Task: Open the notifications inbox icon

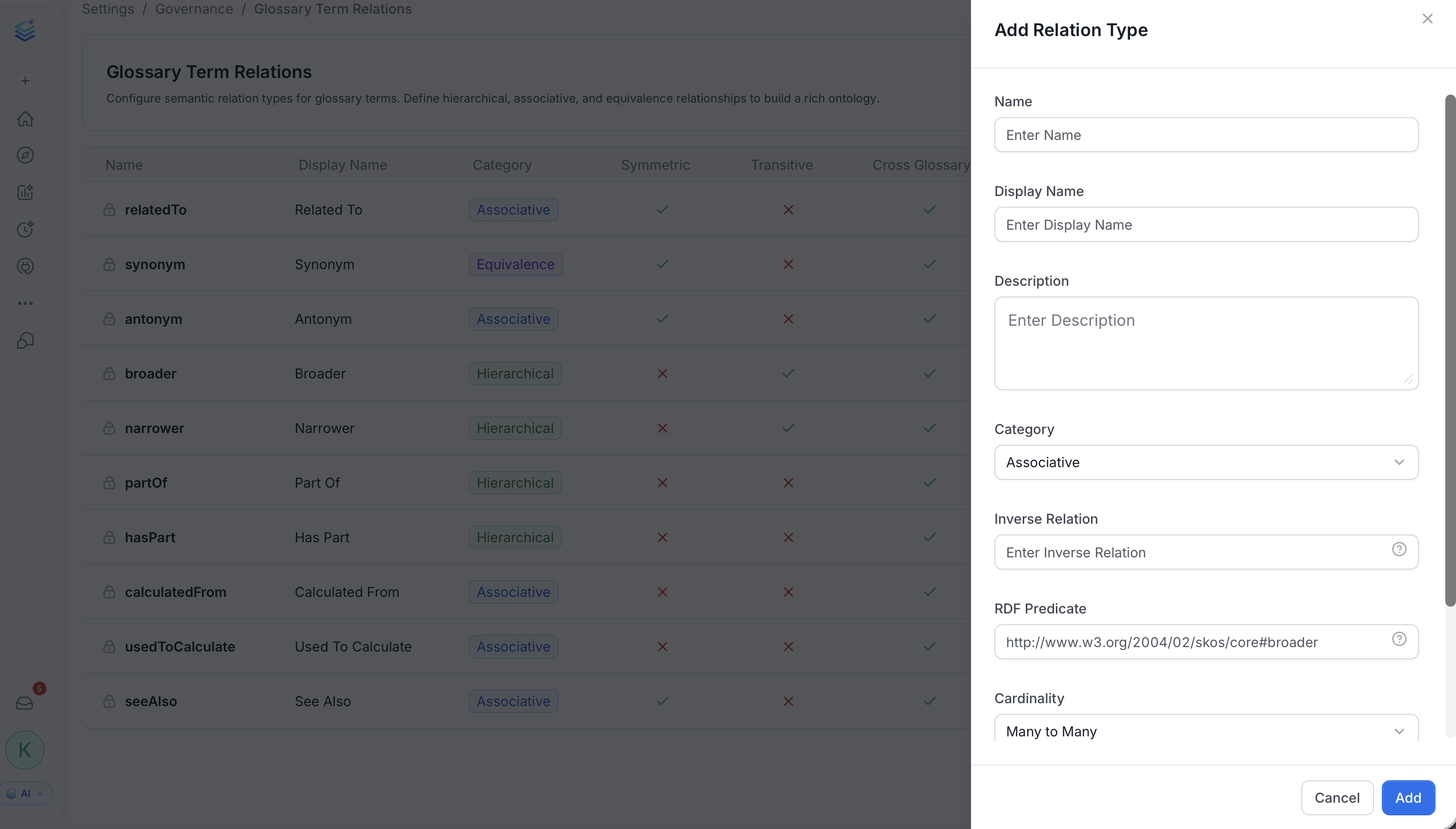Action: [x=24, y=703]
